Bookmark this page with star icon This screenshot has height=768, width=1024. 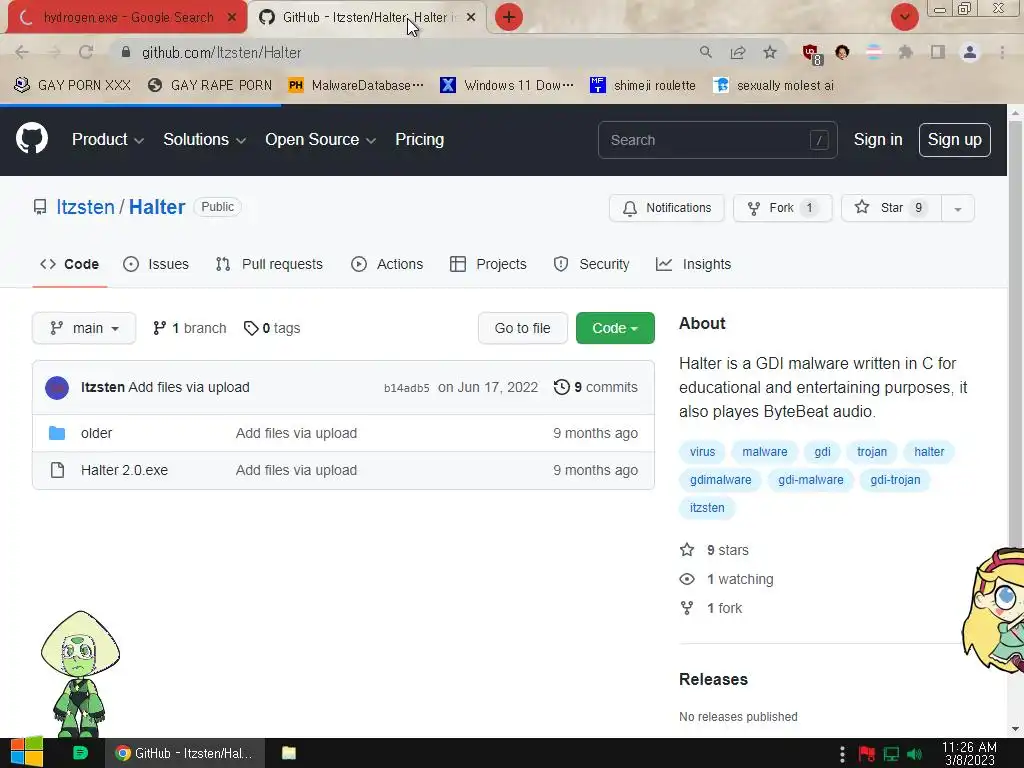click(x=770, y=52)
